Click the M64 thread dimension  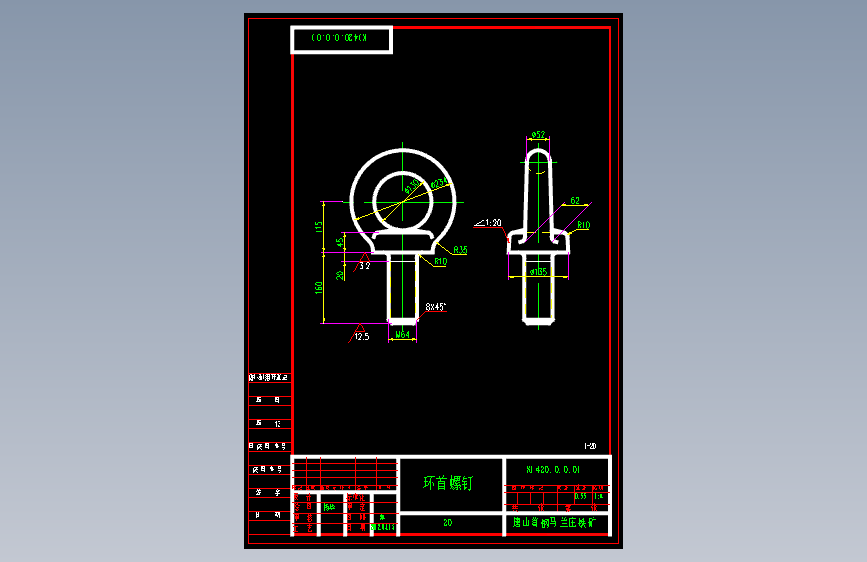tap(403, 335)
